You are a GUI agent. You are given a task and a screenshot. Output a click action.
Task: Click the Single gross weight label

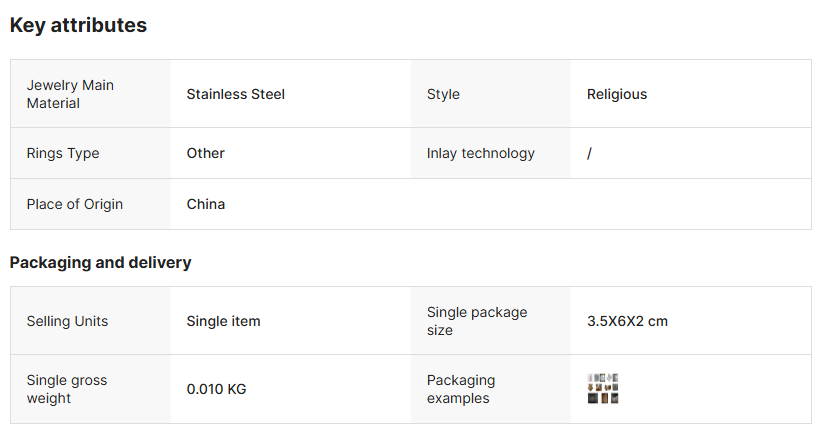coord(66,389)
